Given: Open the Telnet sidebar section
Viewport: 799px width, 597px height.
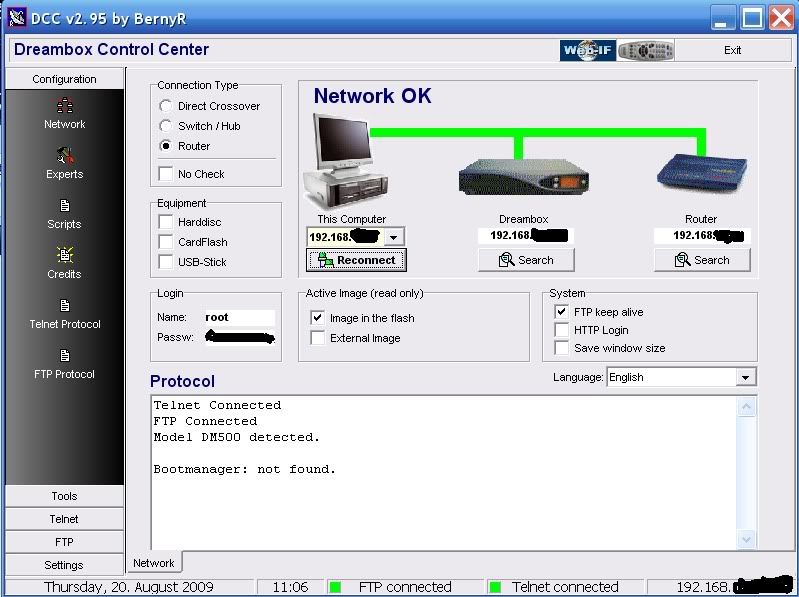Looking at the screenshot, I should click(x=64, y=519).
